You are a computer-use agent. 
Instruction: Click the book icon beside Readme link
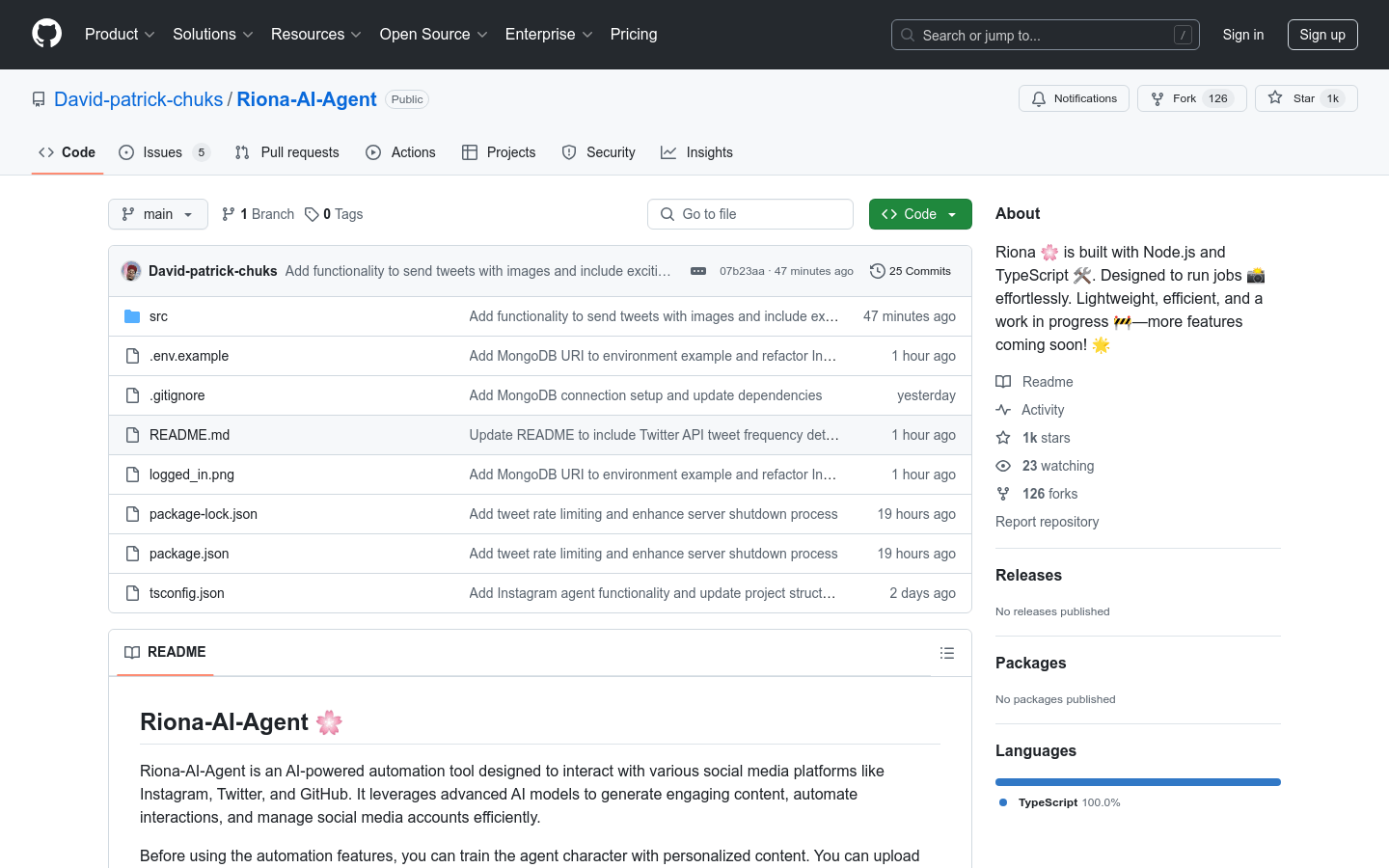click(1003, 382)
